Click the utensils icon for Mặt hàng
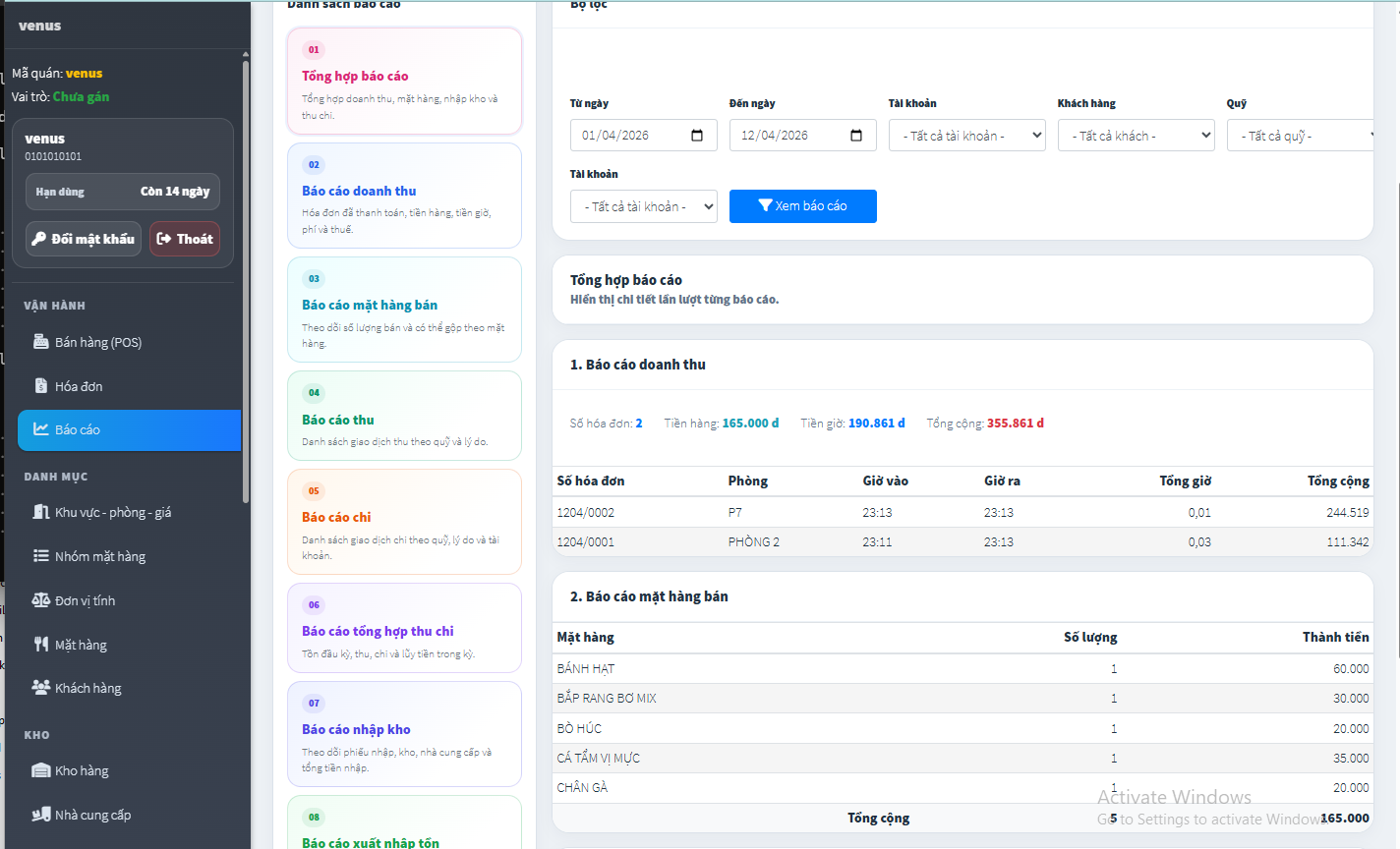Image resolution: width=1400 pixels, height=849 pixels. coord(40,645)
